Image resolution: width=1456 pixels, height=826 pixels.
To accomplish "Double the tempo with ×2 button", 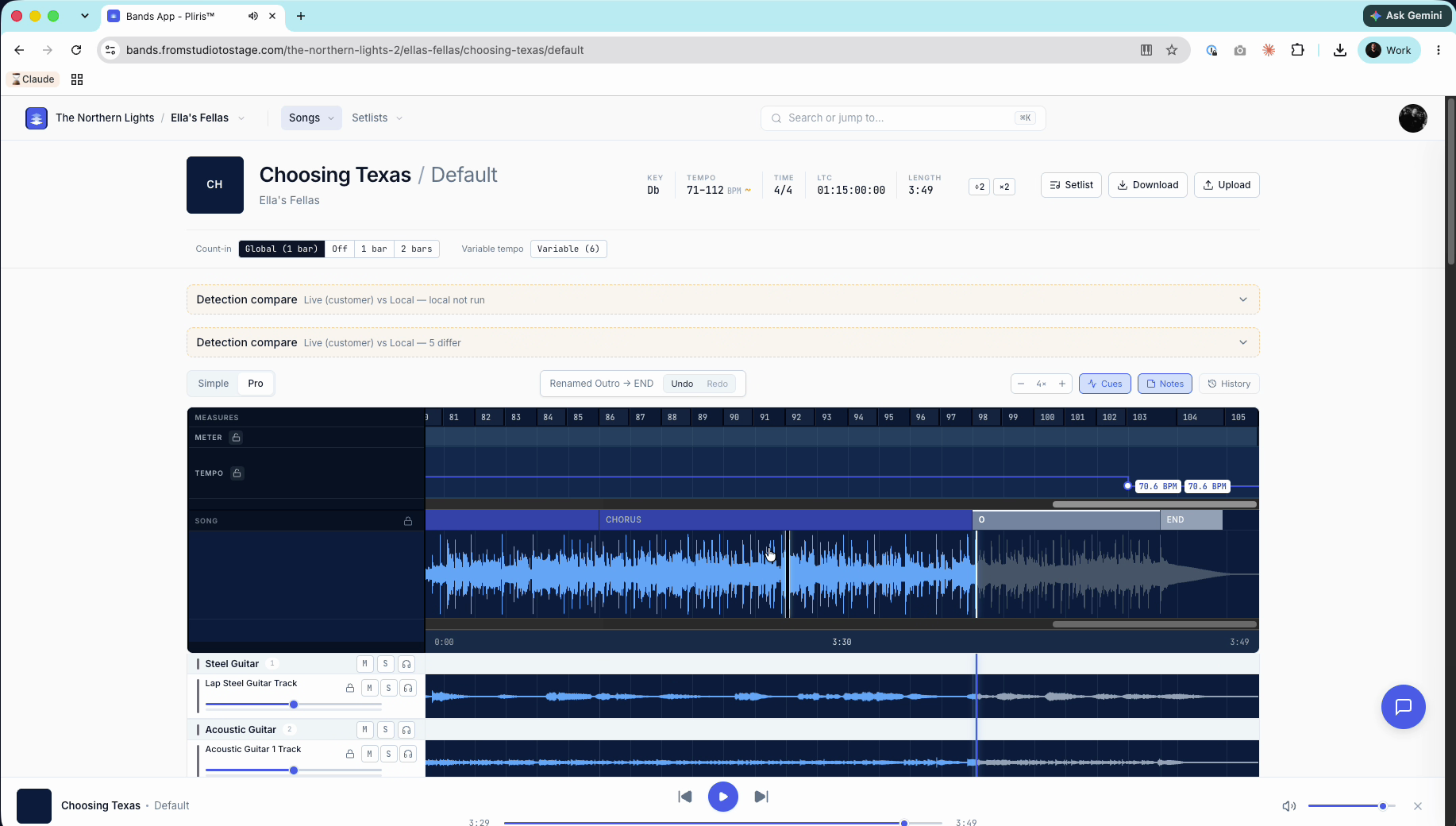I will click(x=1004, y=187).
